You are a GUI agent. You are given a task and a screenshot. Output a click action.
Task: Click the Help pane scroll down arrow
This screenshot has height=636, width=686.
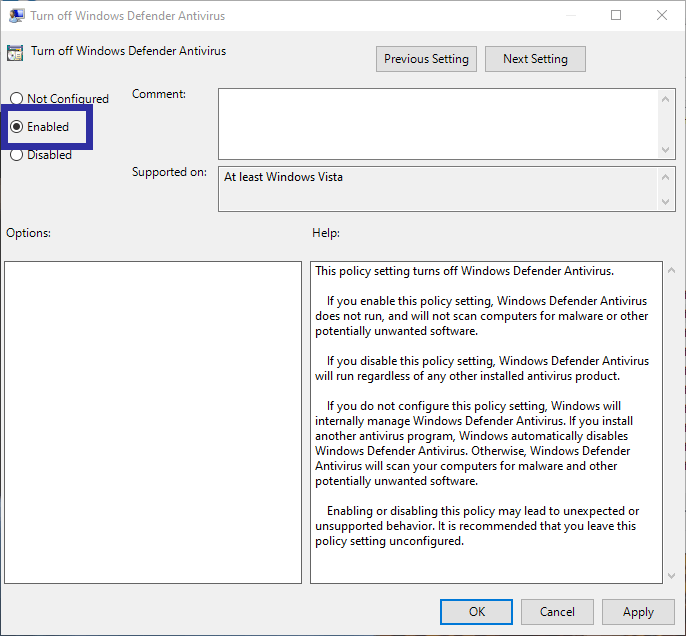(x=672, y=576)
